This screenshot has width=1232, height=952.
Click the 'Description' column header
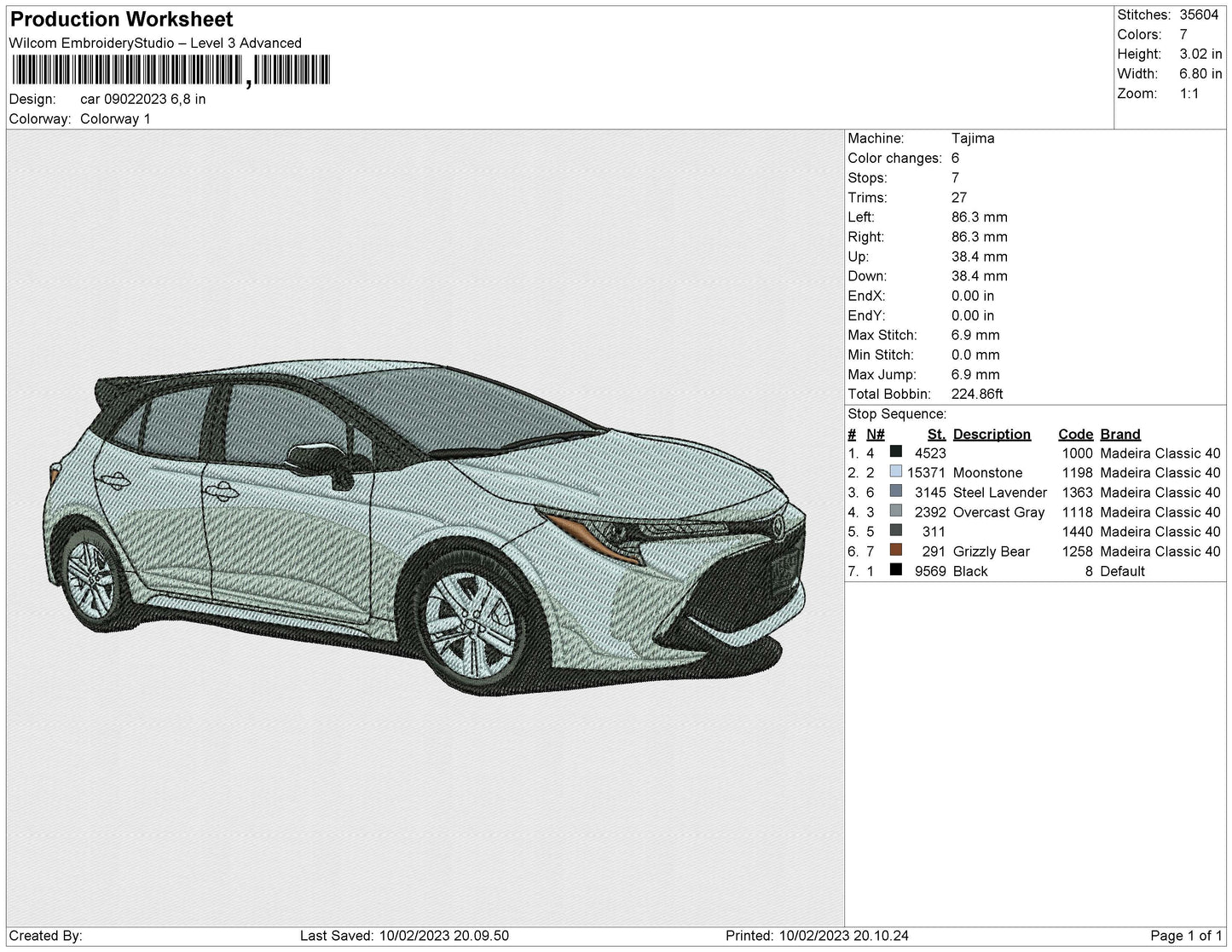tap(992, 434)
